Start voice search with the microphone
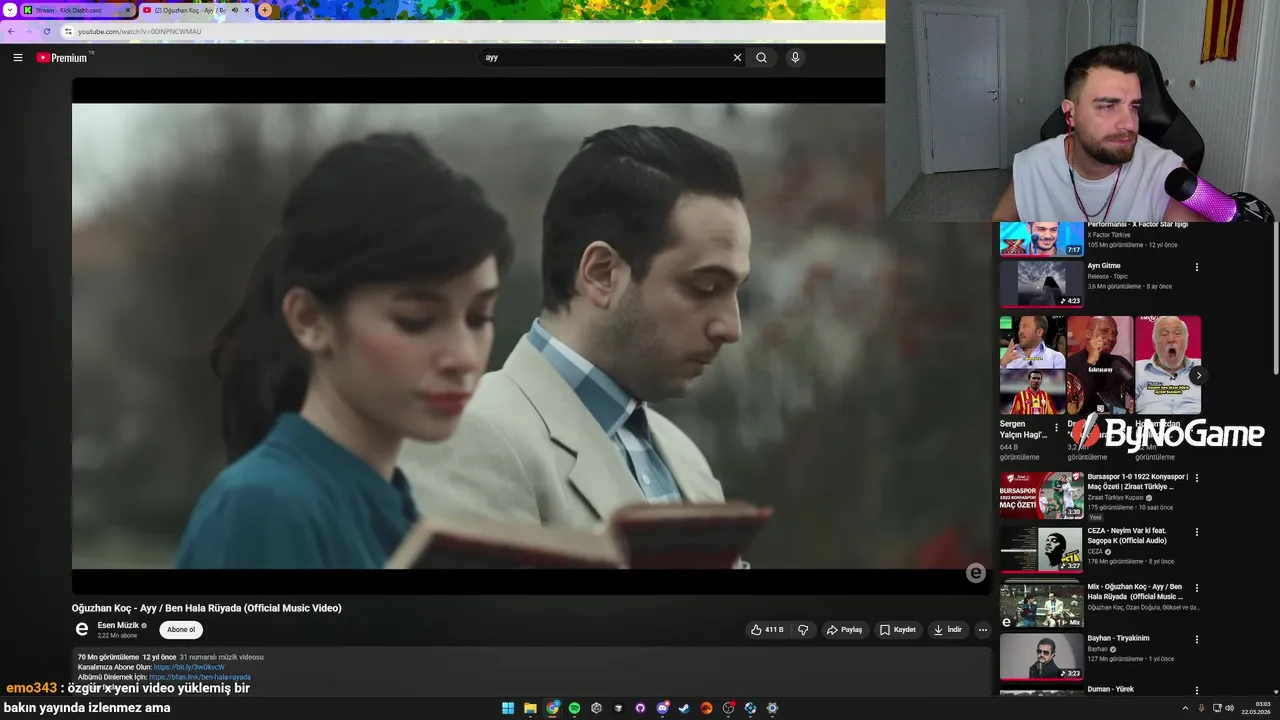The width and height of the screenshot is (1280, 720). pyautogui.click(x=795, y=58)
